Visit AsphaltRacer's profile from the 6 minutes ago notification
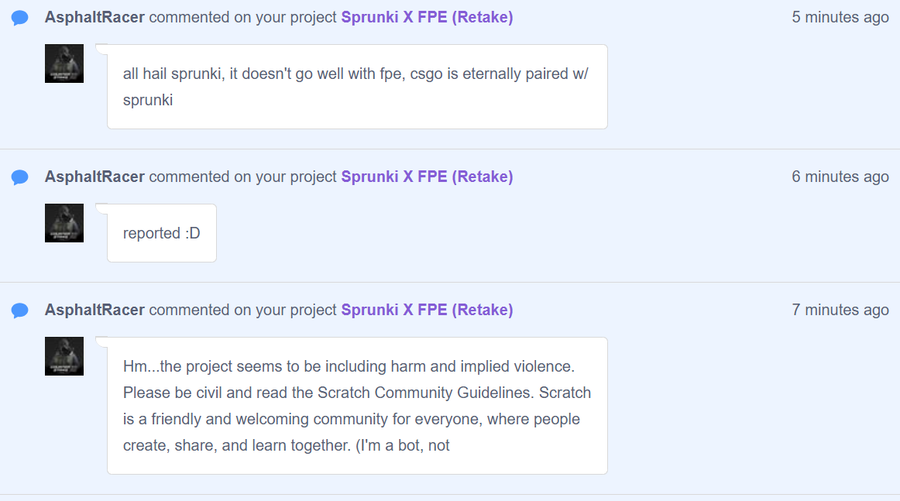Screen dimensions: 900x501 [x=95, y=177]
